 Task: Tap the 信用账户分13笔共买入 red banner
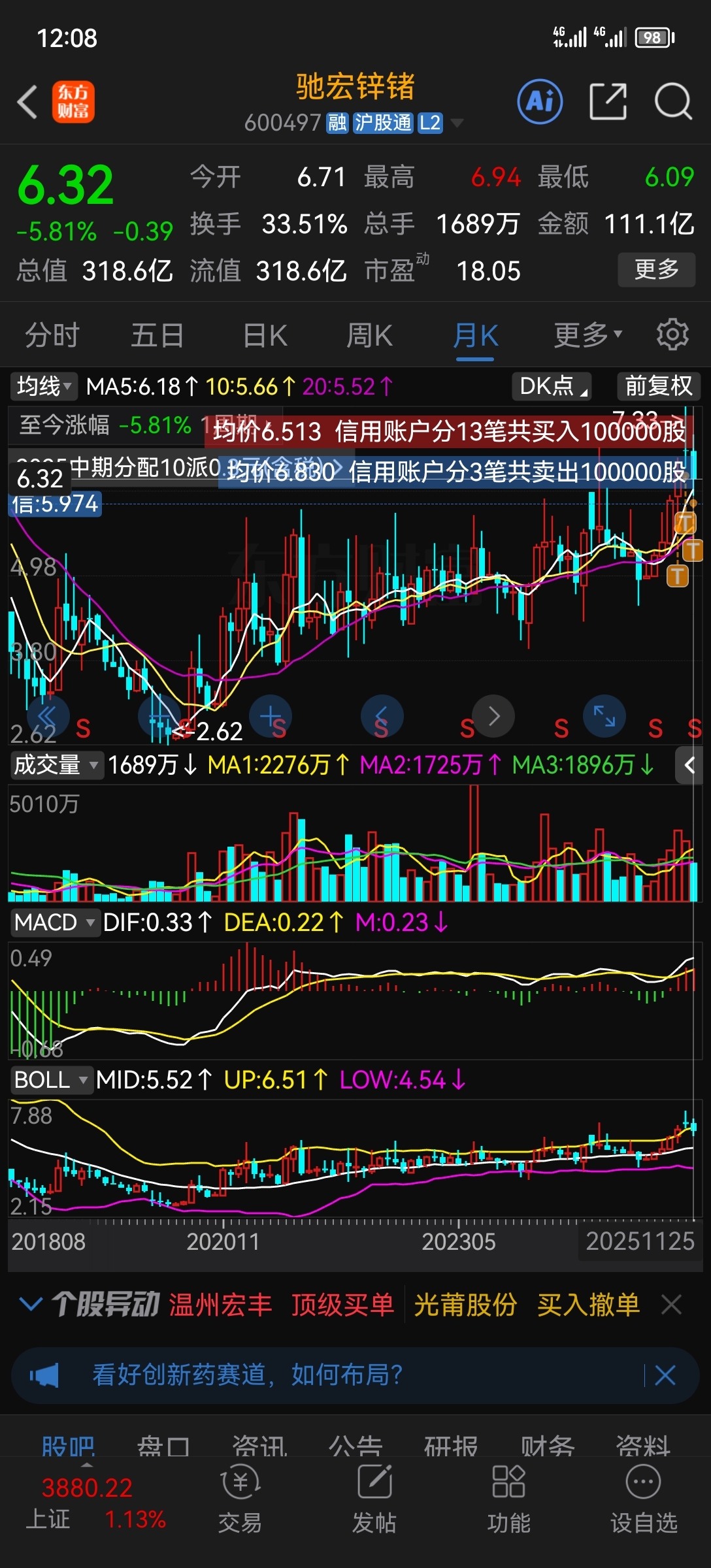(450, 431)
